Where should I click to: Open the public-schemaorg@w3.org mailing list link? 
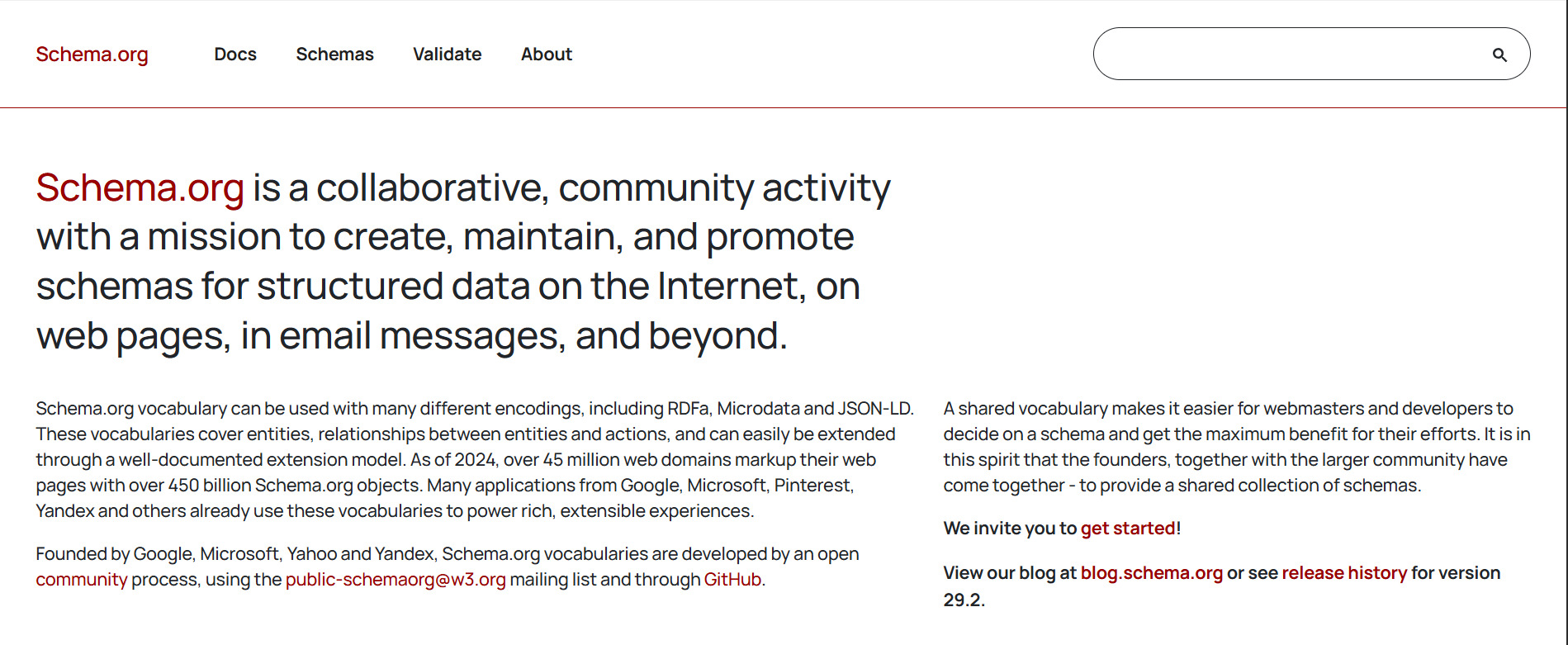point(396,580)
